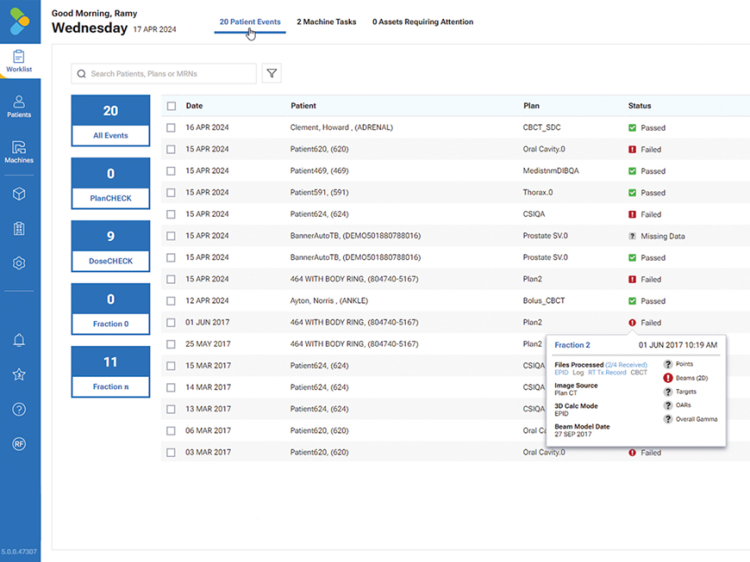750x562 pixels.
Task: Check the box for 25 MAY 2017 row
Action: click(171, 344)
